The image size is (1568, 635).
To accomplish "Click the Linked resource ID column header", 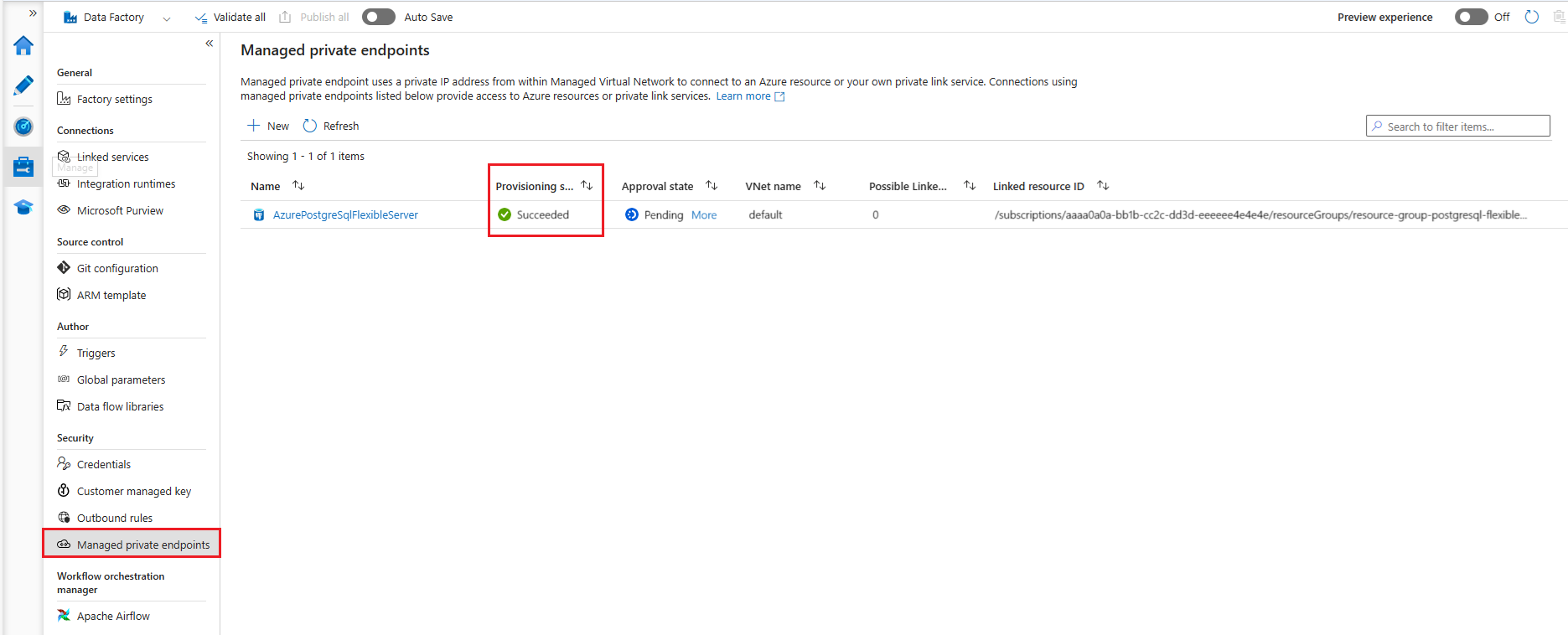I will (x=1038, y=187).
